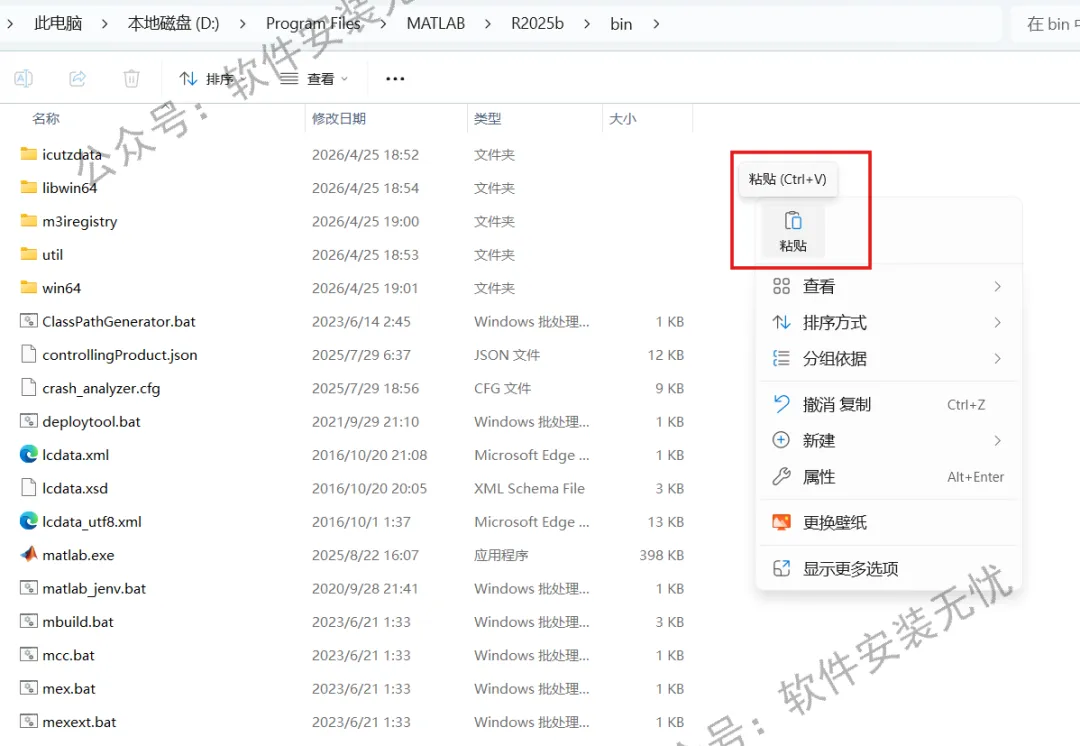This screenshot has width=1080, height=746.
Task: Expand chevron after R2025b in address bar
Action: 586,24
